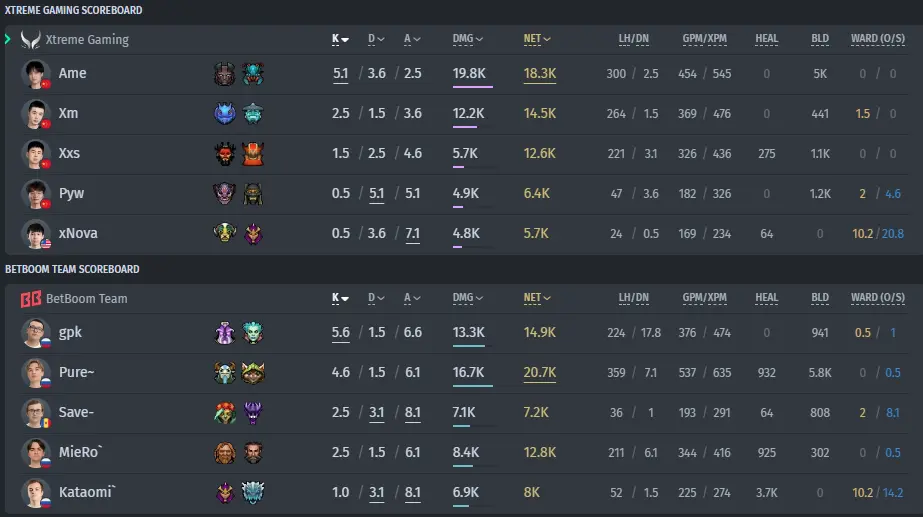
Task: Click Kataomi's second hero icon
Action: point(253,493)
